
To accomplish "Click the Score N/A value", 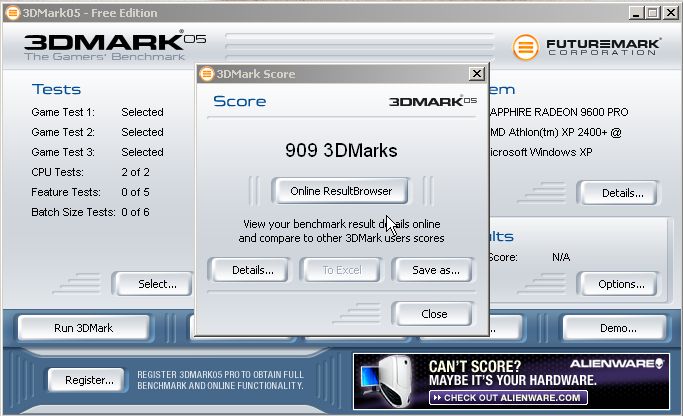I will (561, 257).
